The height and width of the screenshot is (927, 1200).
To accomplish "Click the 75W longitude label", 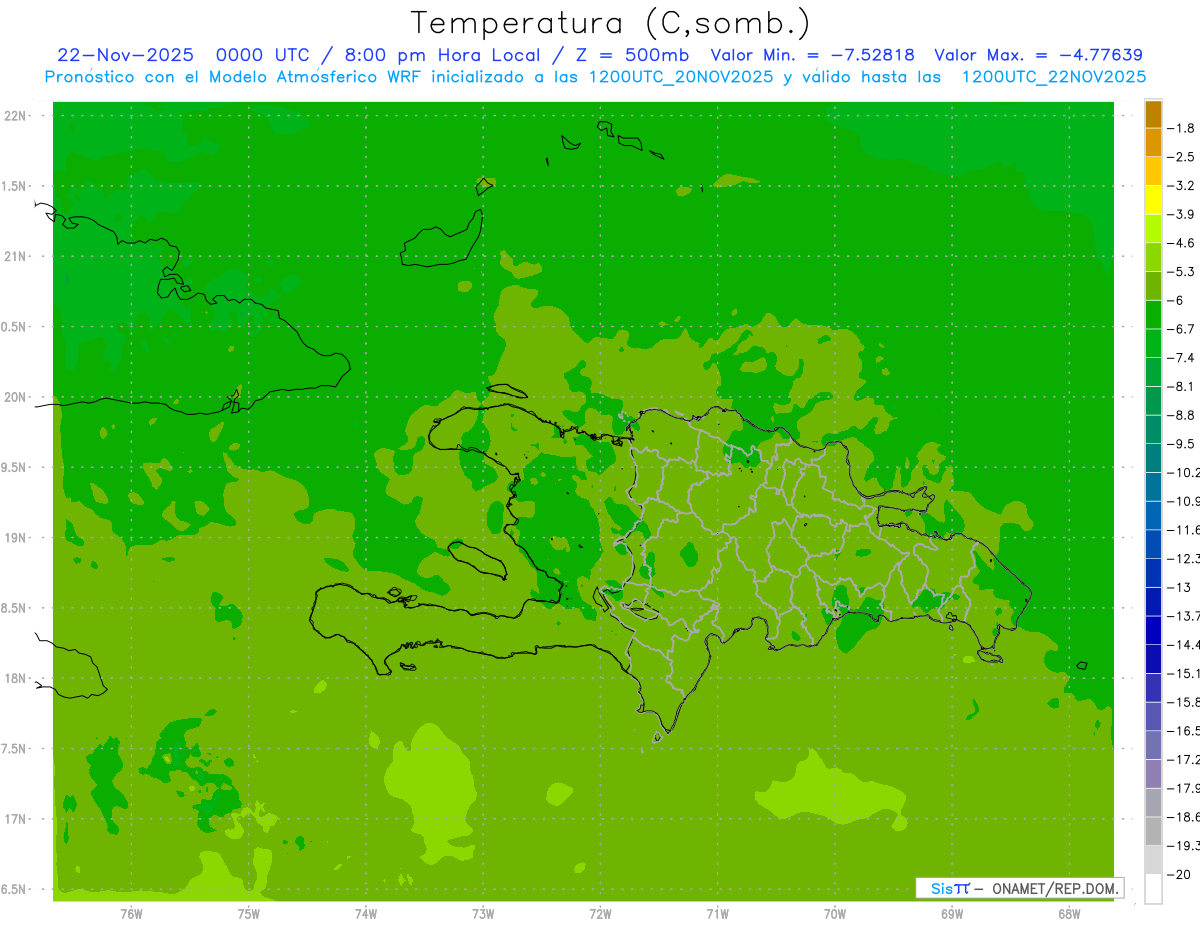I will pos(249,913).
